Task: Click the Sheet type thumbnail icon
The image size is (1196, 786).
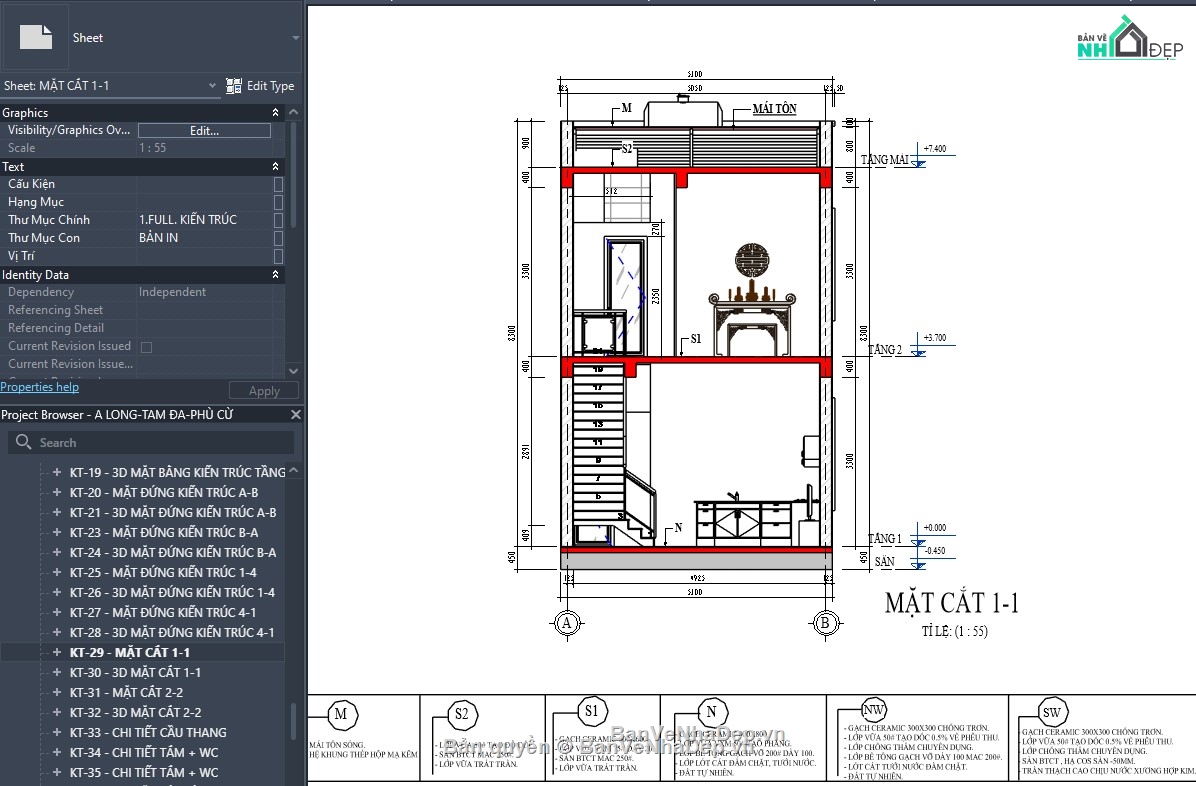Action: tap(36, 37)
